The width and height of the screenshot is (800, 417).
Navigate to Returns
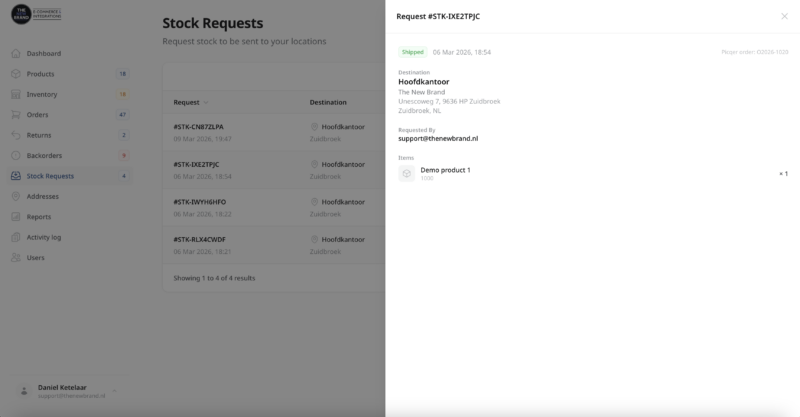[x=69, y=135]
